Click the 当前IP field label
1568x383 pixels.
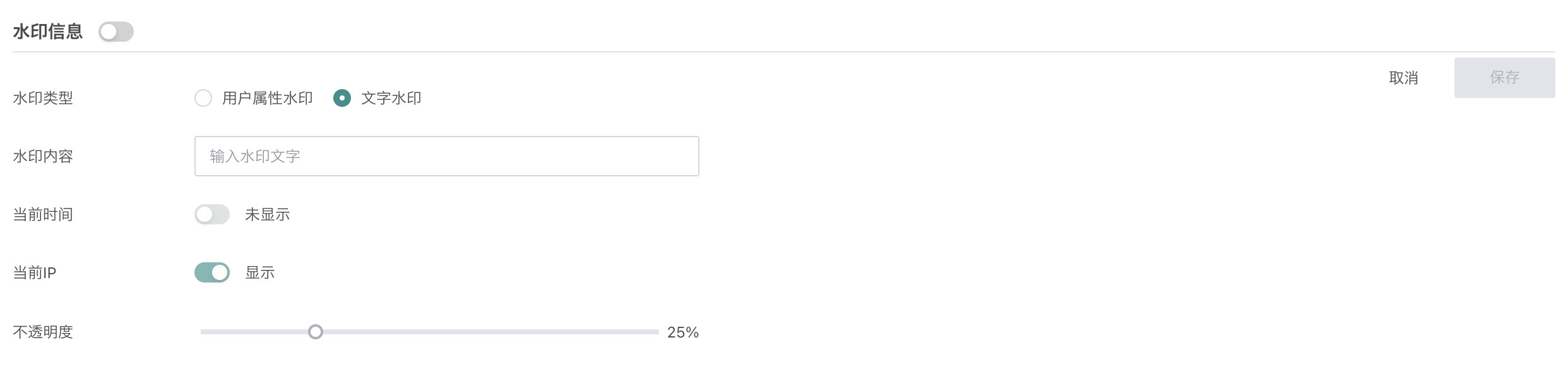tap(35, 273)
